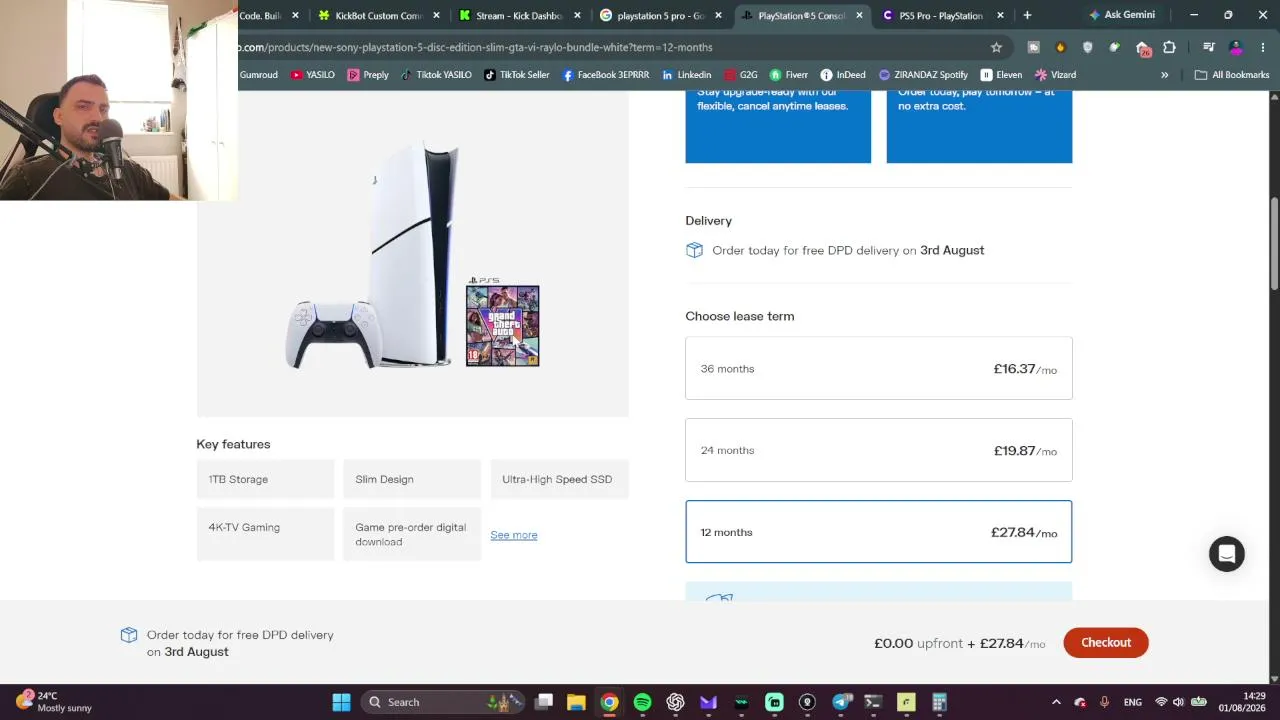Open the weather widget showing 24°C

[x=55, y=702]
